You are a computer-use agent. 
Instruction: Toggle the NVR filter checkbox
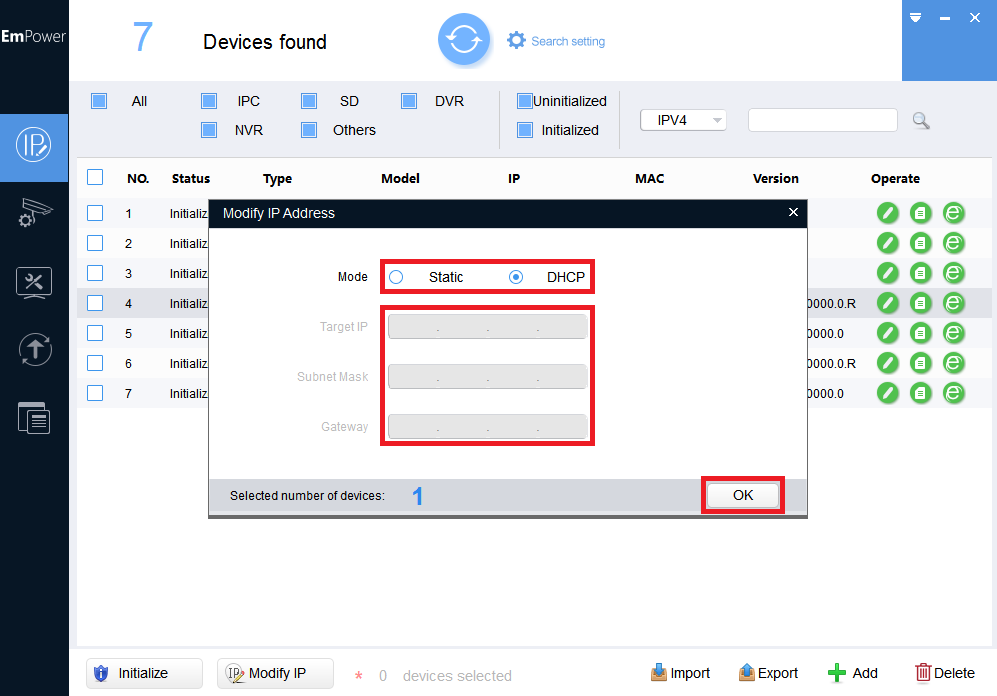coord(209,130)
